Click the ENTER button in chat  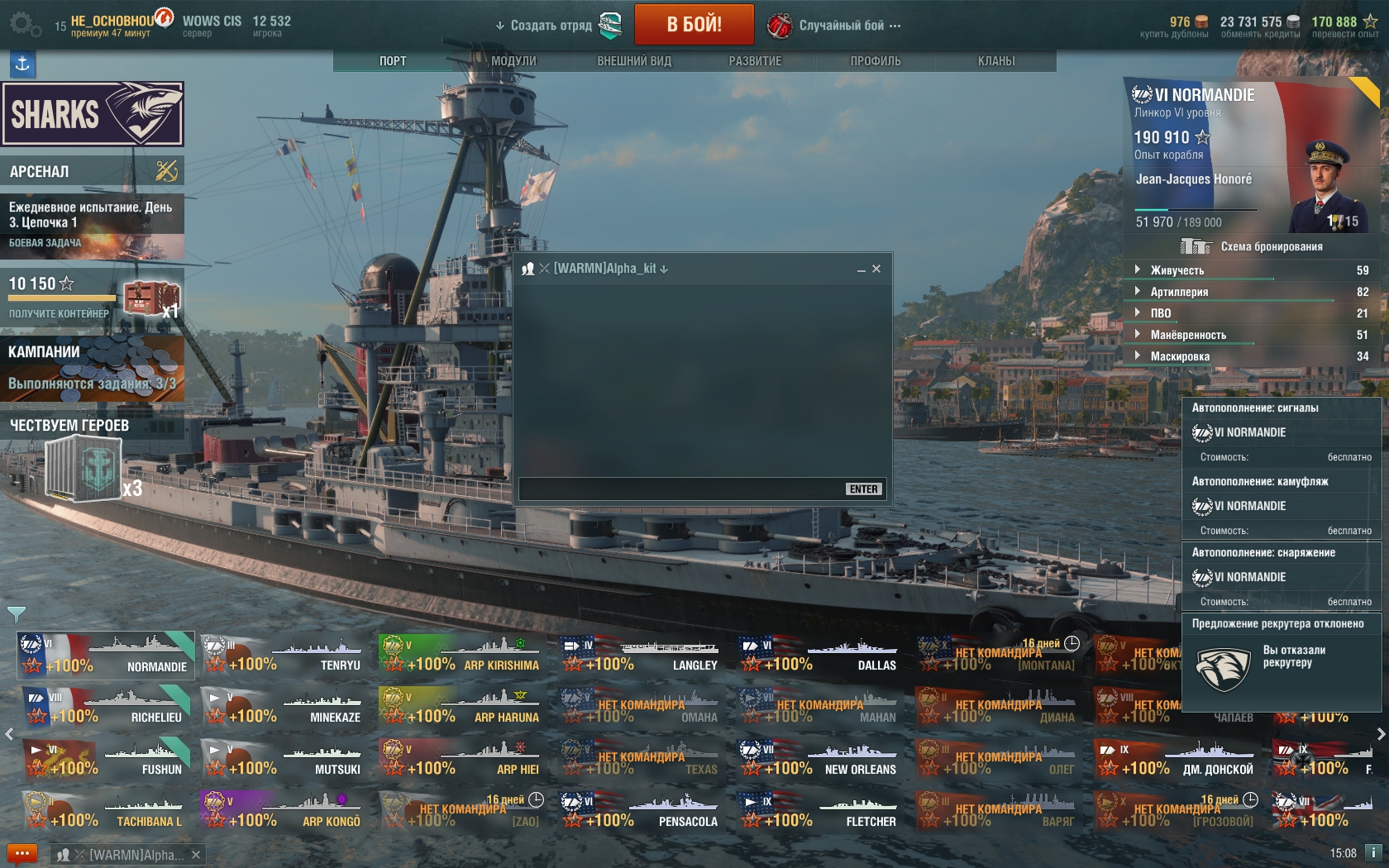point(864,489)
